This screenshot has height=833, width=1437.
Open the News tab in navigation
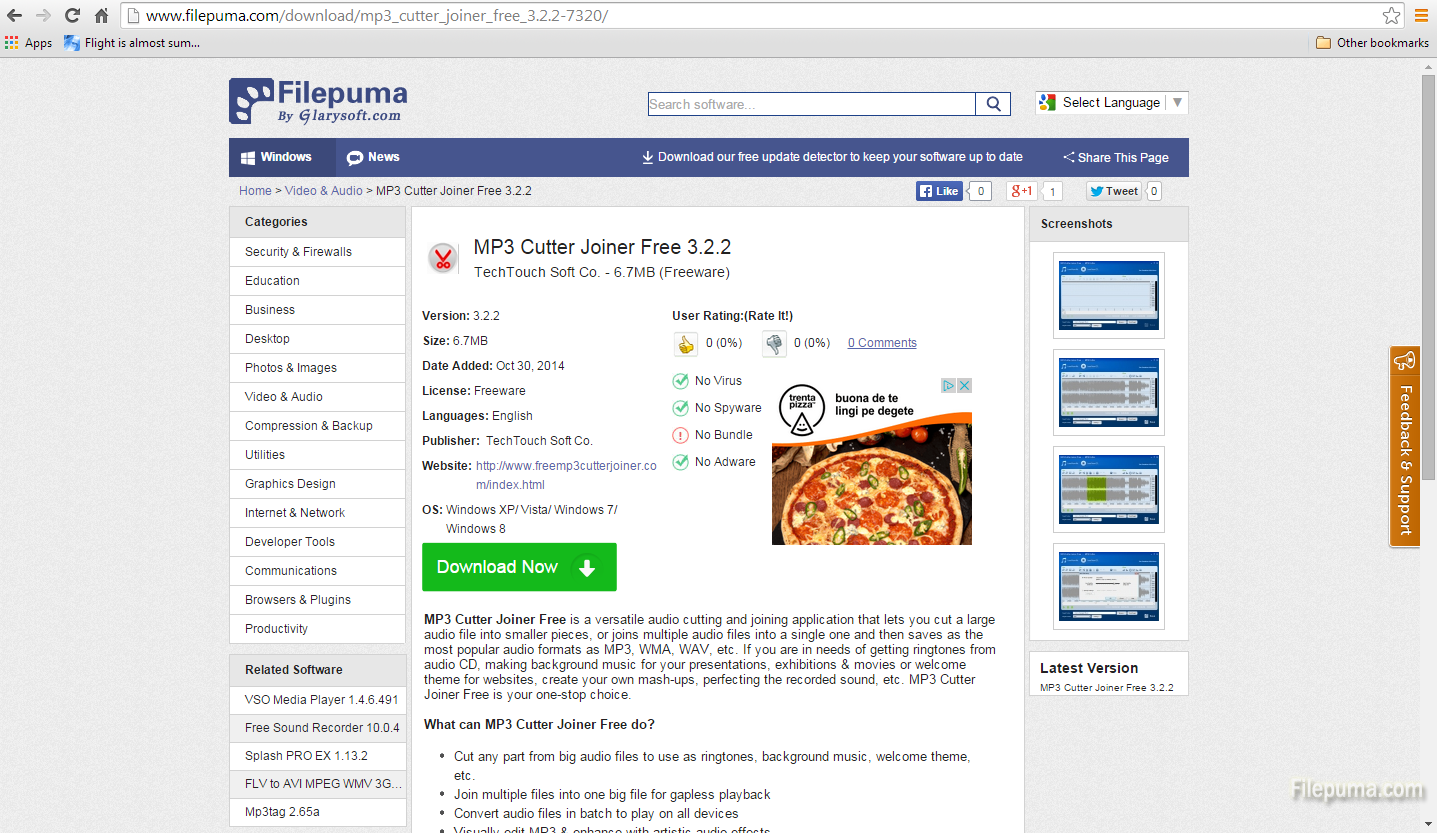(x=373, y=157)
